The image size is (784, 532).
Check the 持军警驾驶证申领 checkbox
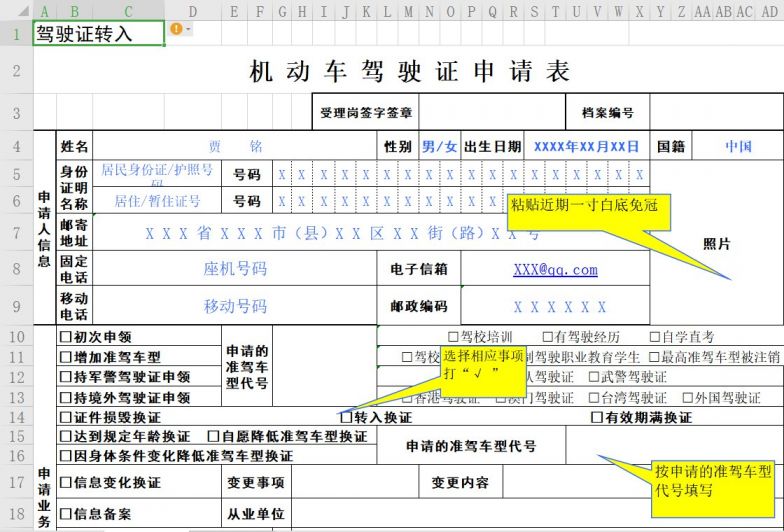click(x=66, y=376)
